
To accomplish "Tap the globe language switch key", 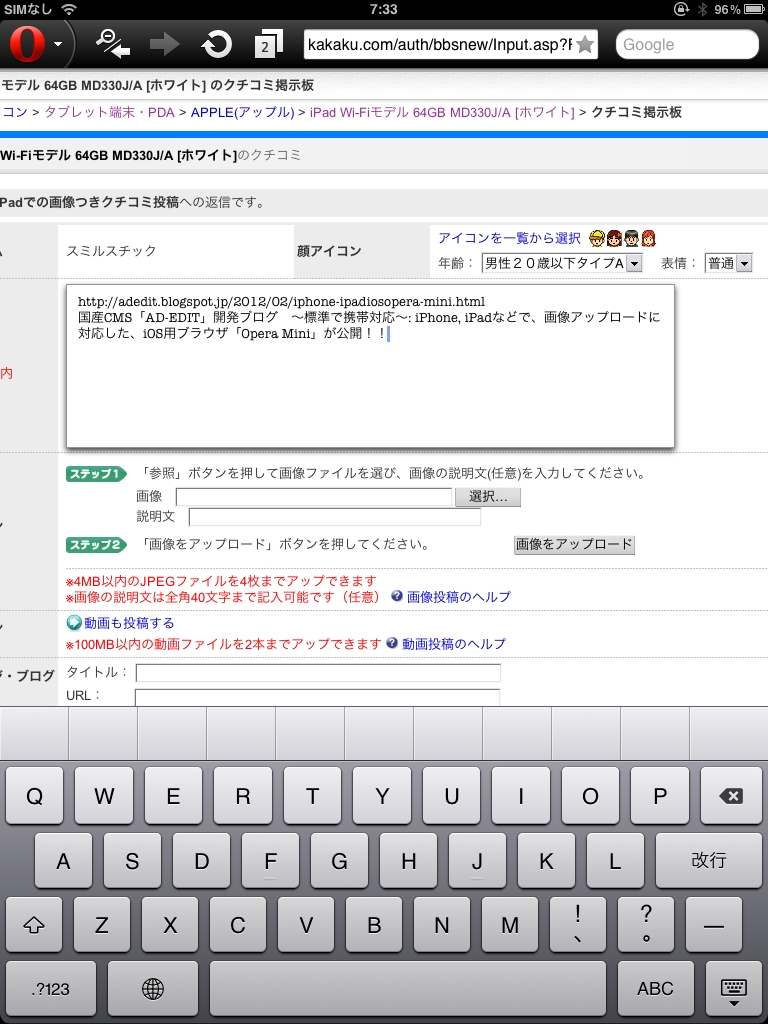I will click(x=153, y=989).
